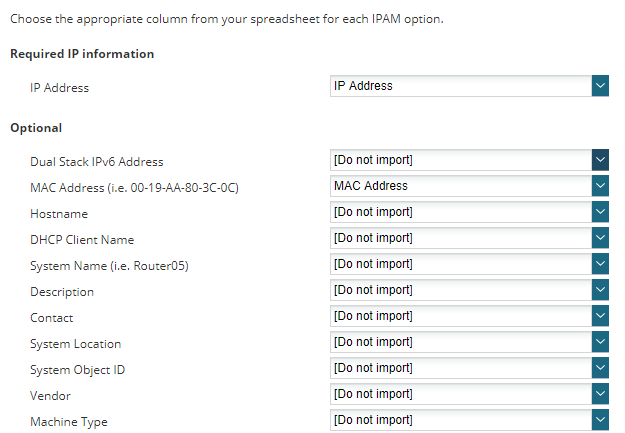The height and width of the screenshot is (433, 625).
Task: Click the Dual Stack IPv6 "[Do not import]" field
Action: [x=460, y=160]
